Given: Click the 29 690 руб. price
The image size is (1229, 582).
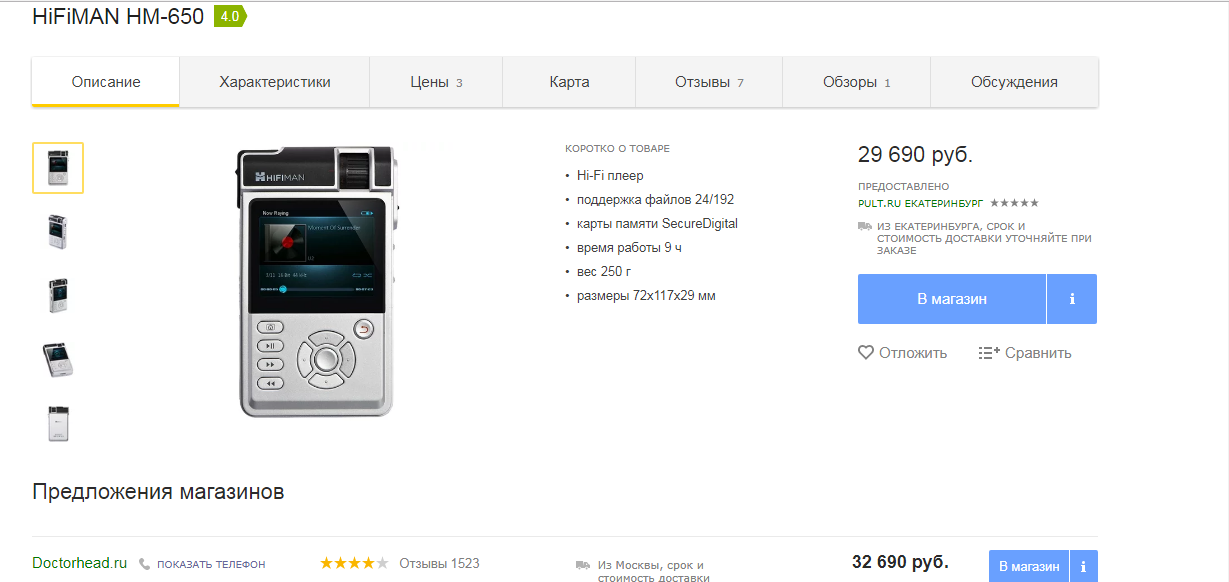Looking at the screenshot, I should click(x=915, y=155).
